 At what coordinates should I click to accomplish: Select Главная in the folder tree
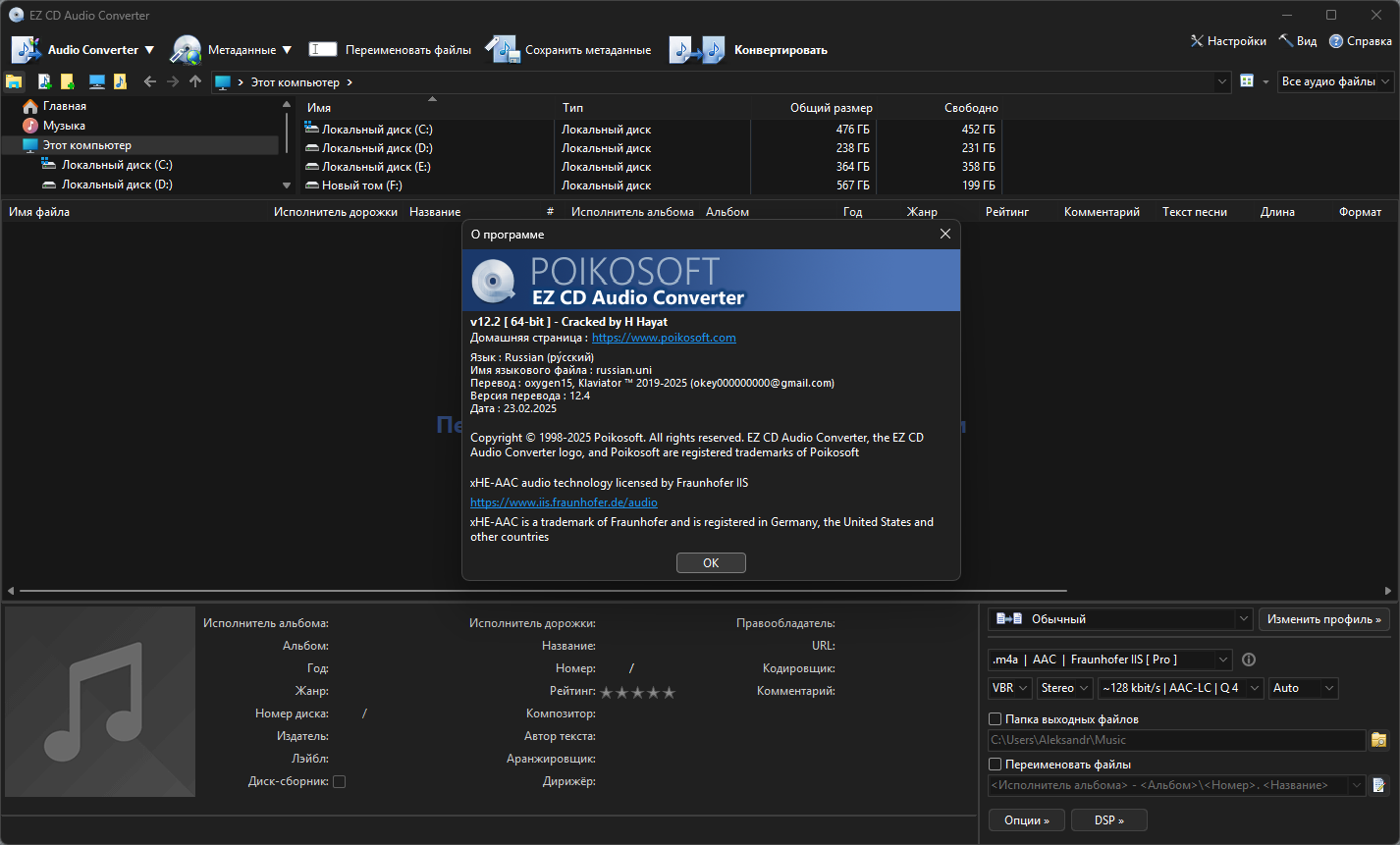[65, 106]
